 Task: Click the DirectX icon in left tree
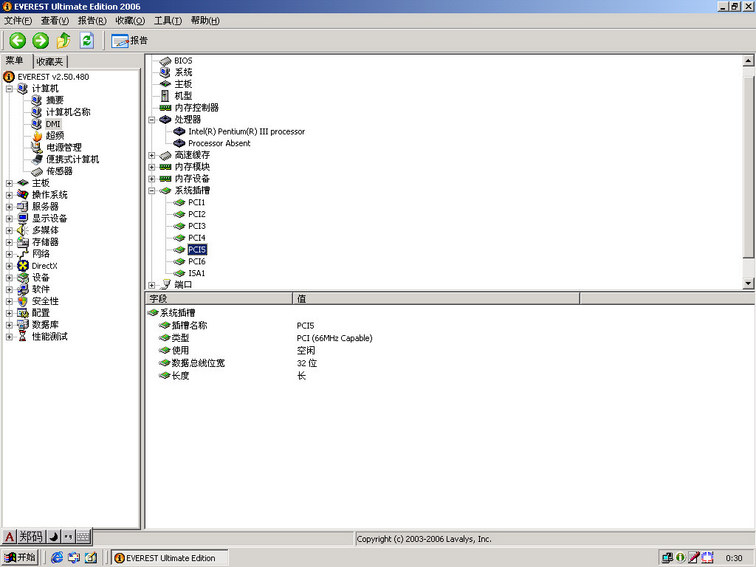click(23, 266)
